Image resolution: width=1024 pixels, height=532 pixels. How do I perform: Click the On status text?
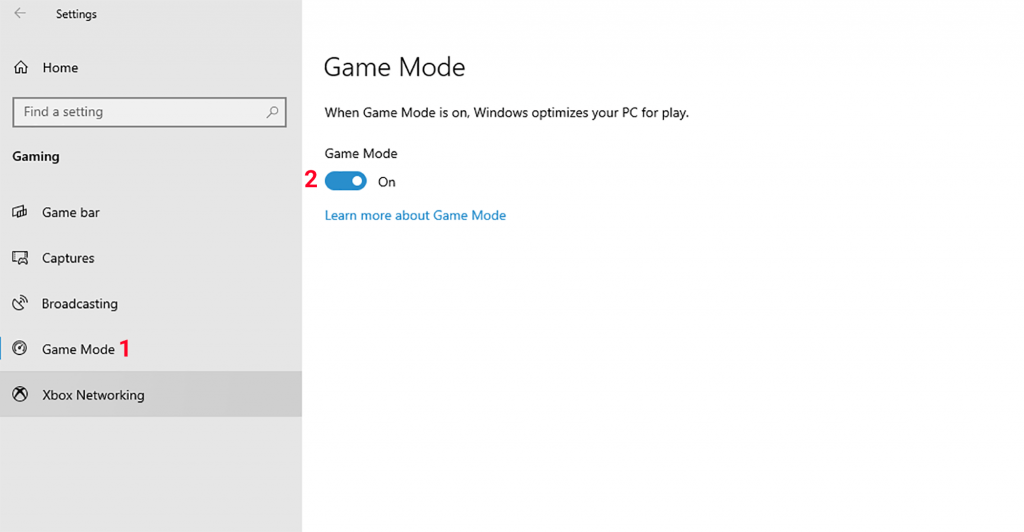(387, 182)
